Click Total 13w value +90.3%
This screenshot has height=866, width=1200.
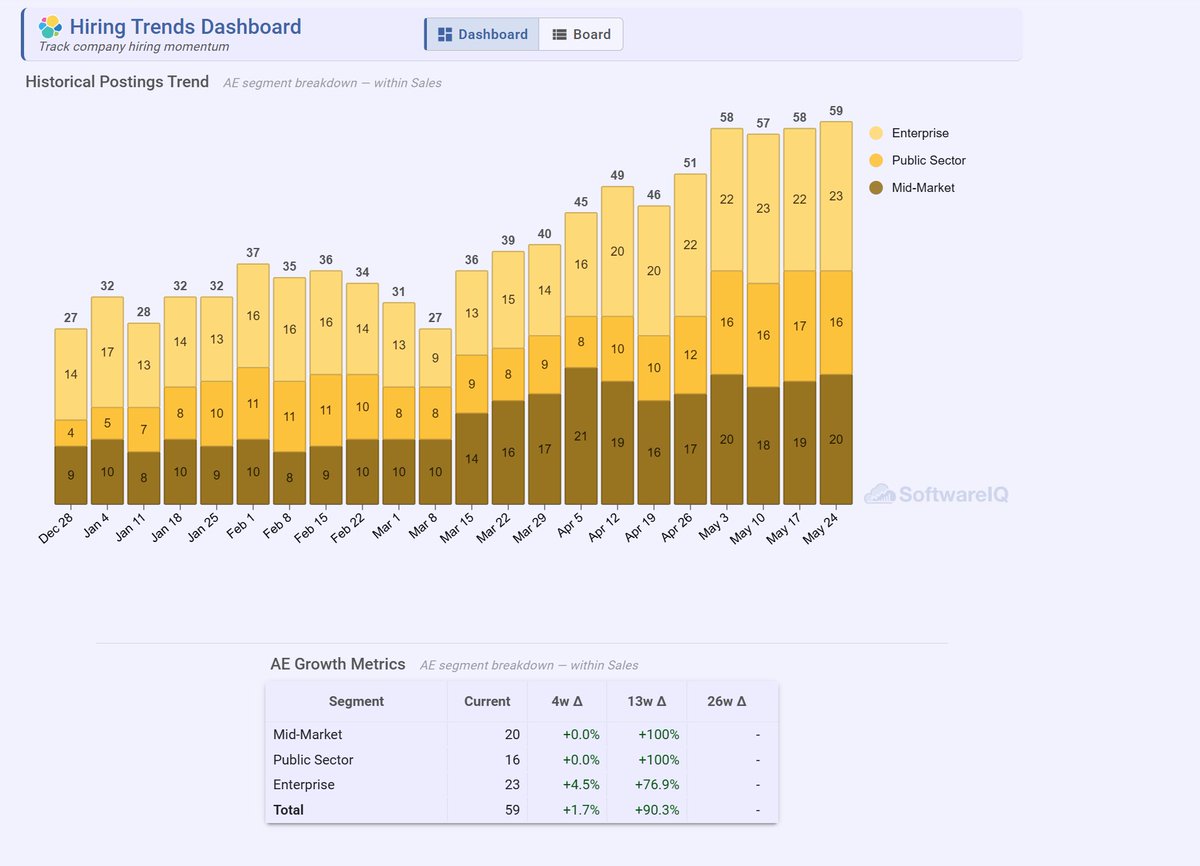click(x=657, y=810)
